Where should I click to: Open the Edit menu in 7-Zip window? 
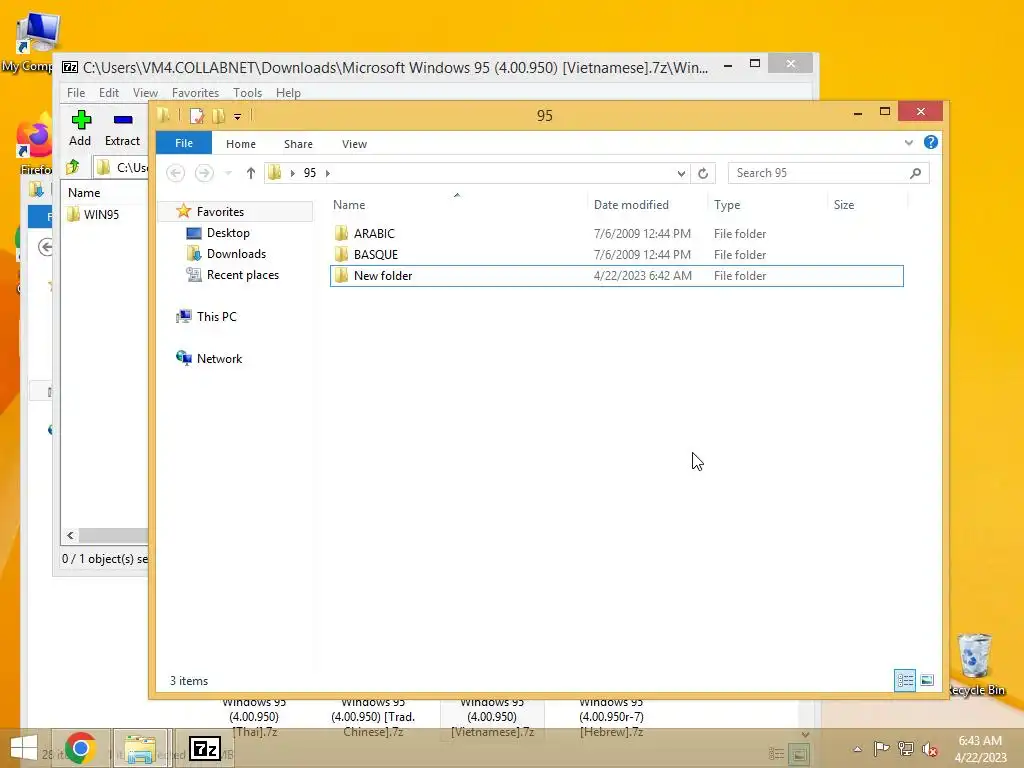pos(108,93)
